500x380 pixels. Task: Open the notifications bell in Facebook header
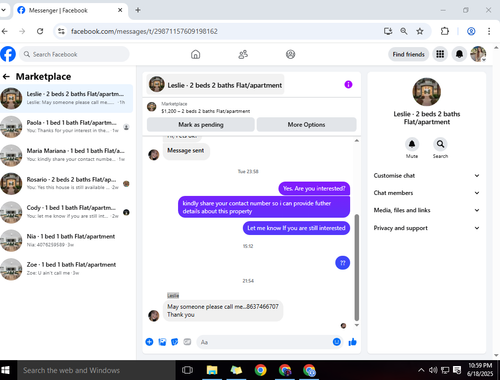click(x=459, y=54)
